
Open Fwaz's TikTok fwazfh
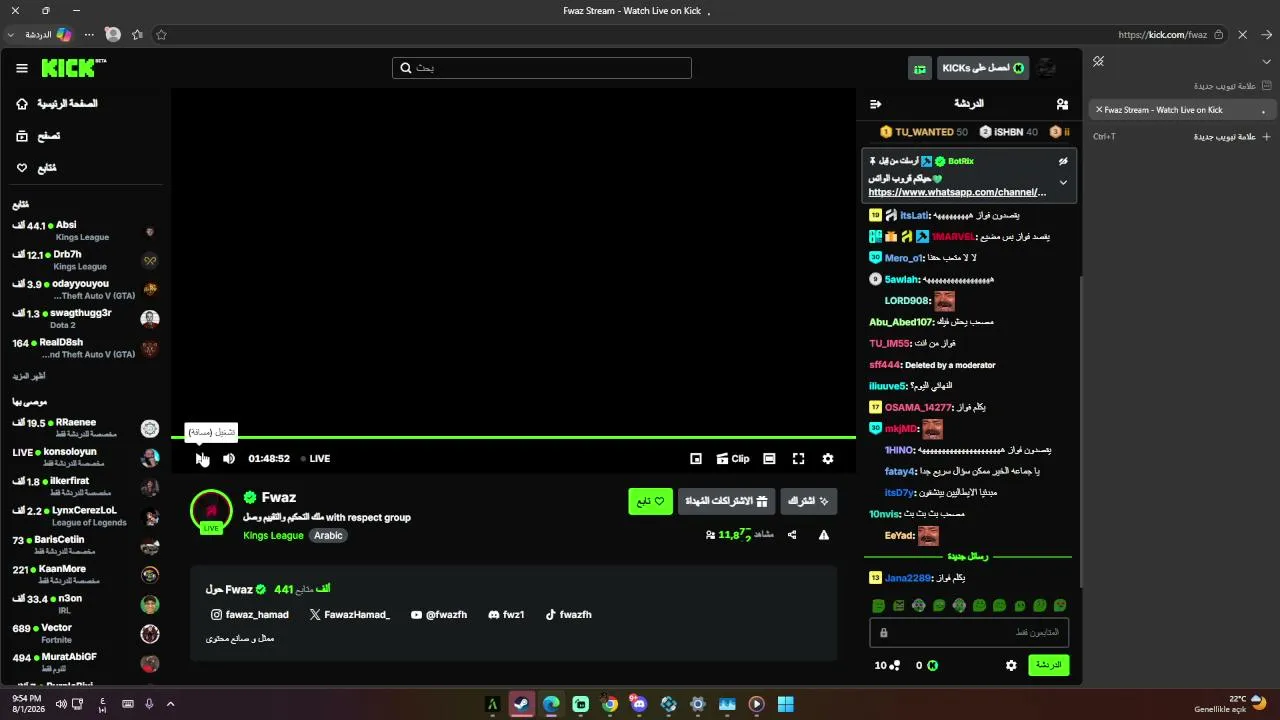568,615
